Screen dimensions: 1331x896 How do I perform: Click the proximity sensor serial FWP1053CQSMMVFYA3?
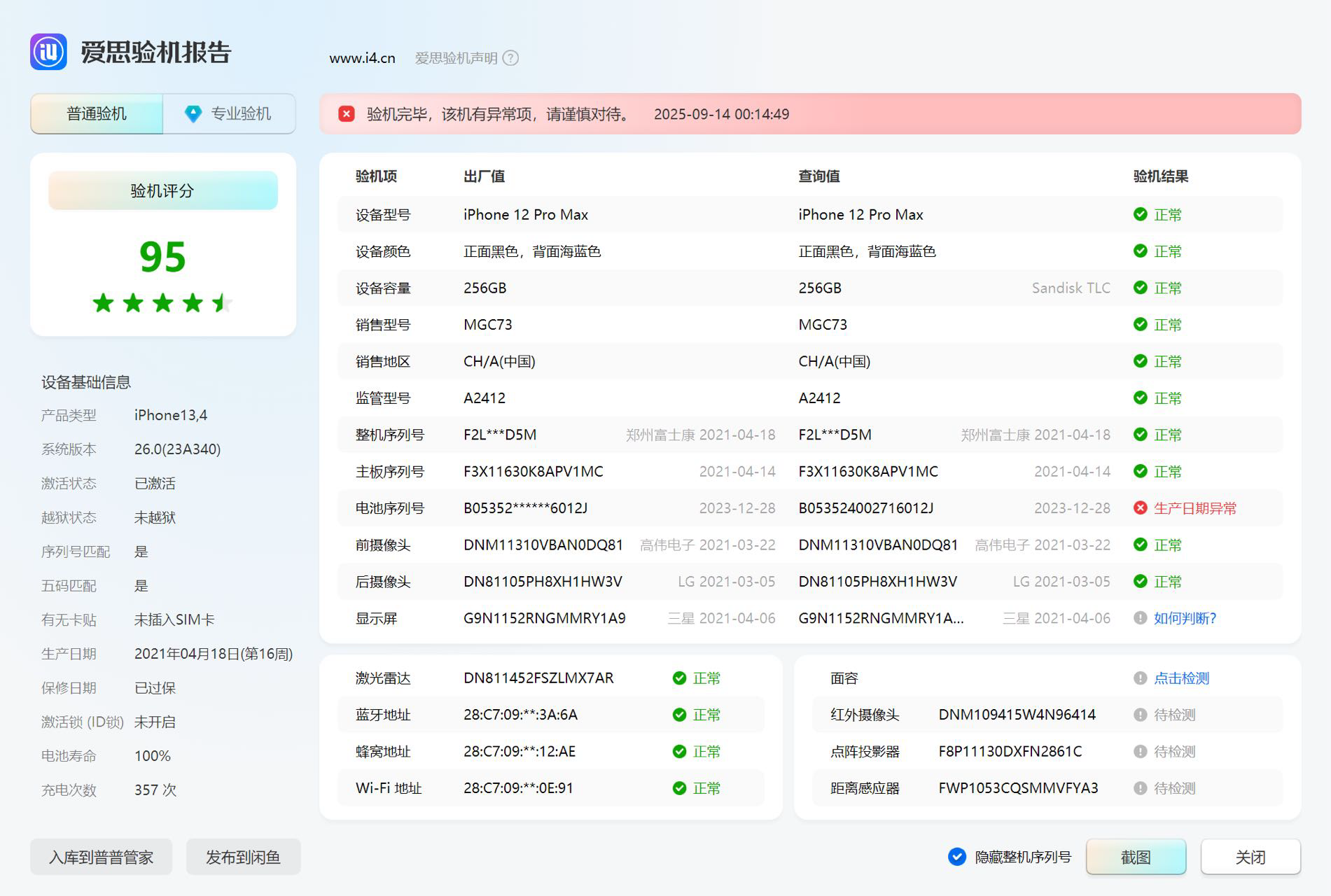(1018, 788)
